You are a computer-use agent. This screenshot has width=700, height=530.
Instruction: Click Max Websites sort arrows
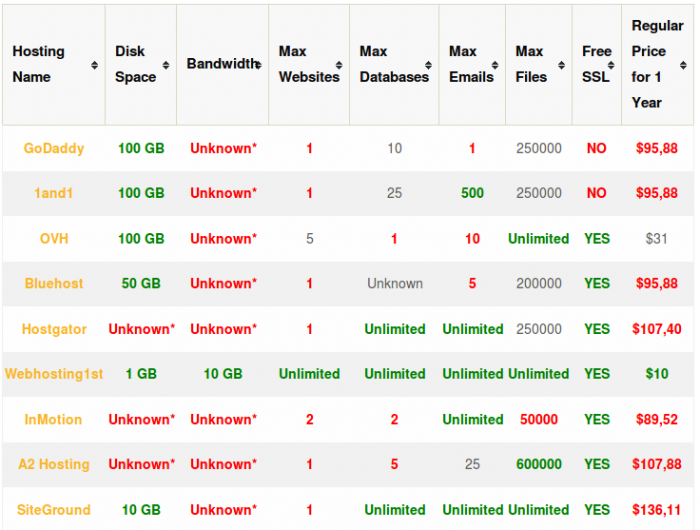339,65
